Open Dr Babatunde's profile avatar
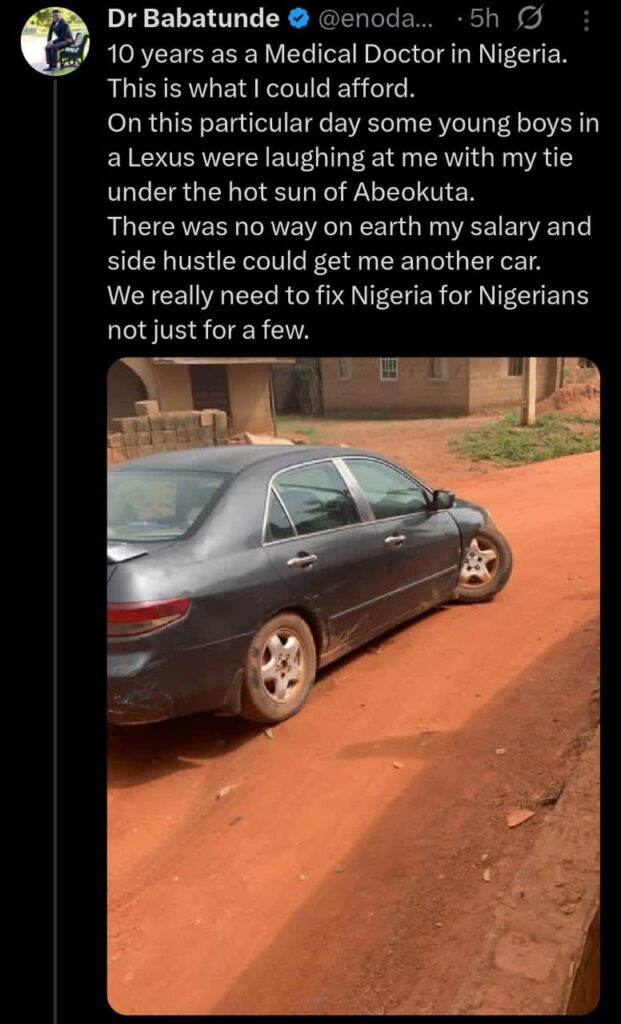 [x=55, y=42]
